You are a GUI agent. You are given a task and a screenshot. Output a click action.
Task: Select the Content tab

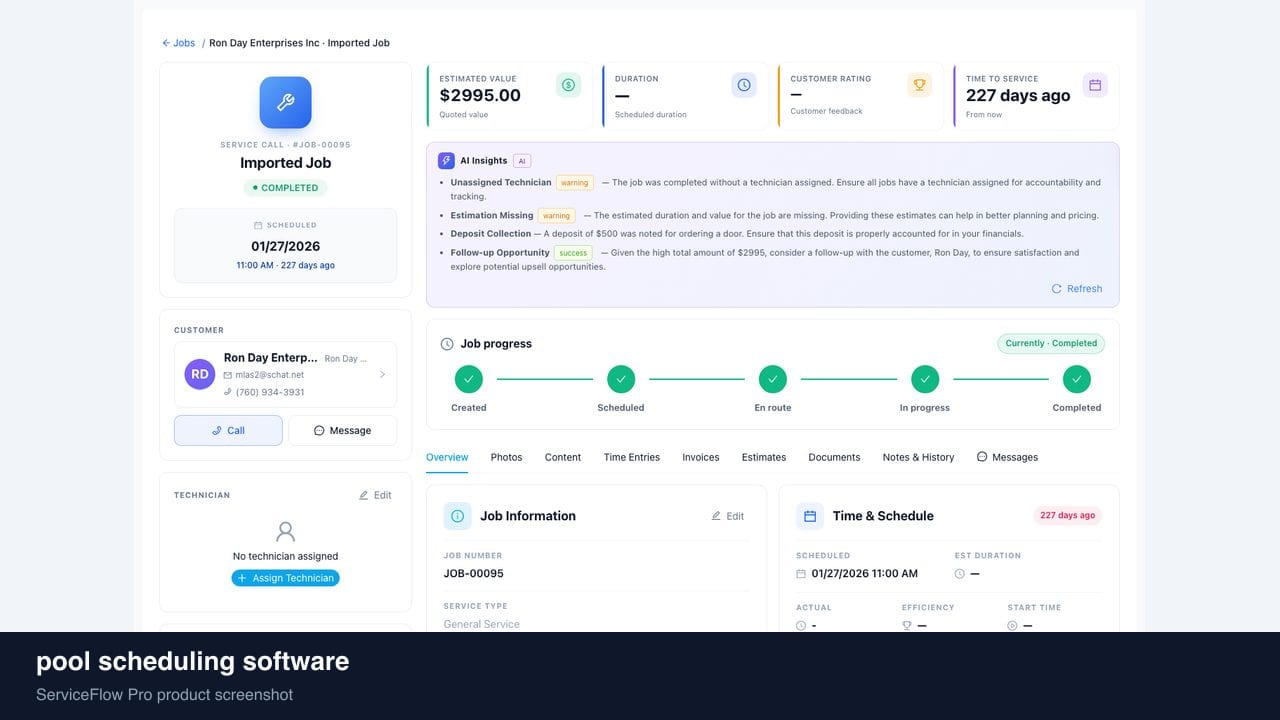[563, 457]
